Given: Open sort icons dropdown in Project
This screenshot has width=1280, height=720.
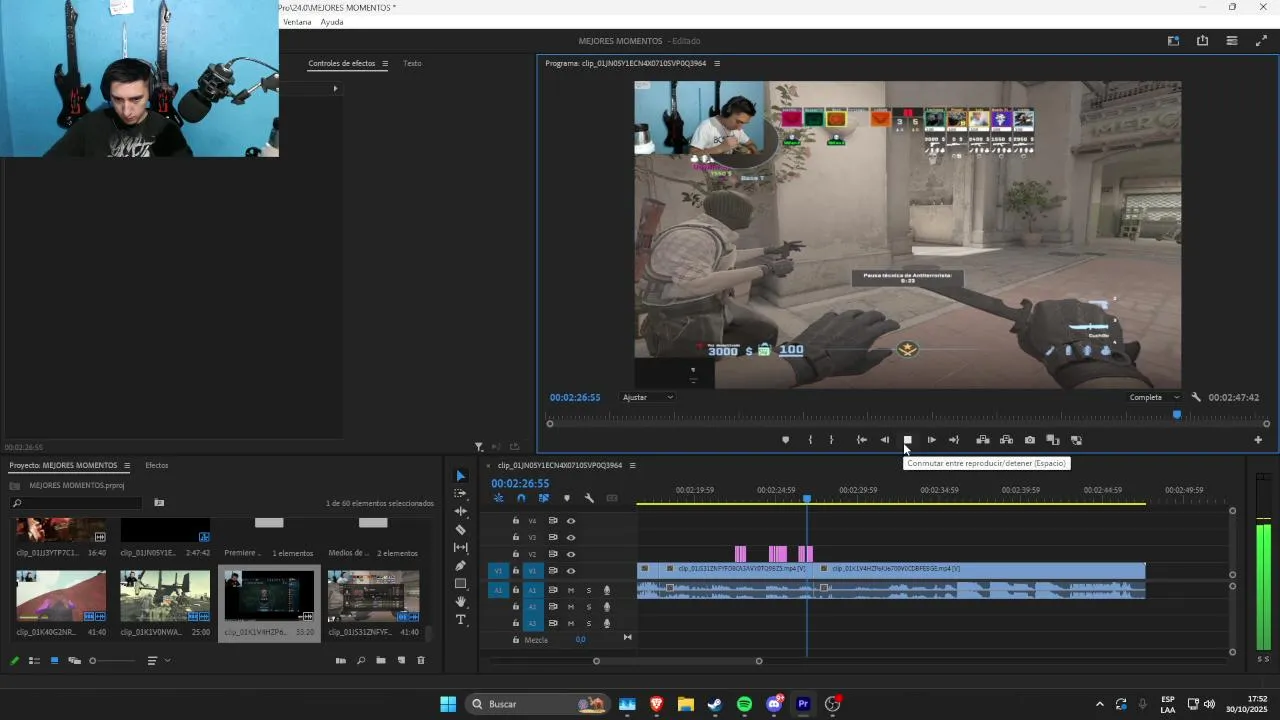Looking at the screenshot, I should click(x=158, y=660).
